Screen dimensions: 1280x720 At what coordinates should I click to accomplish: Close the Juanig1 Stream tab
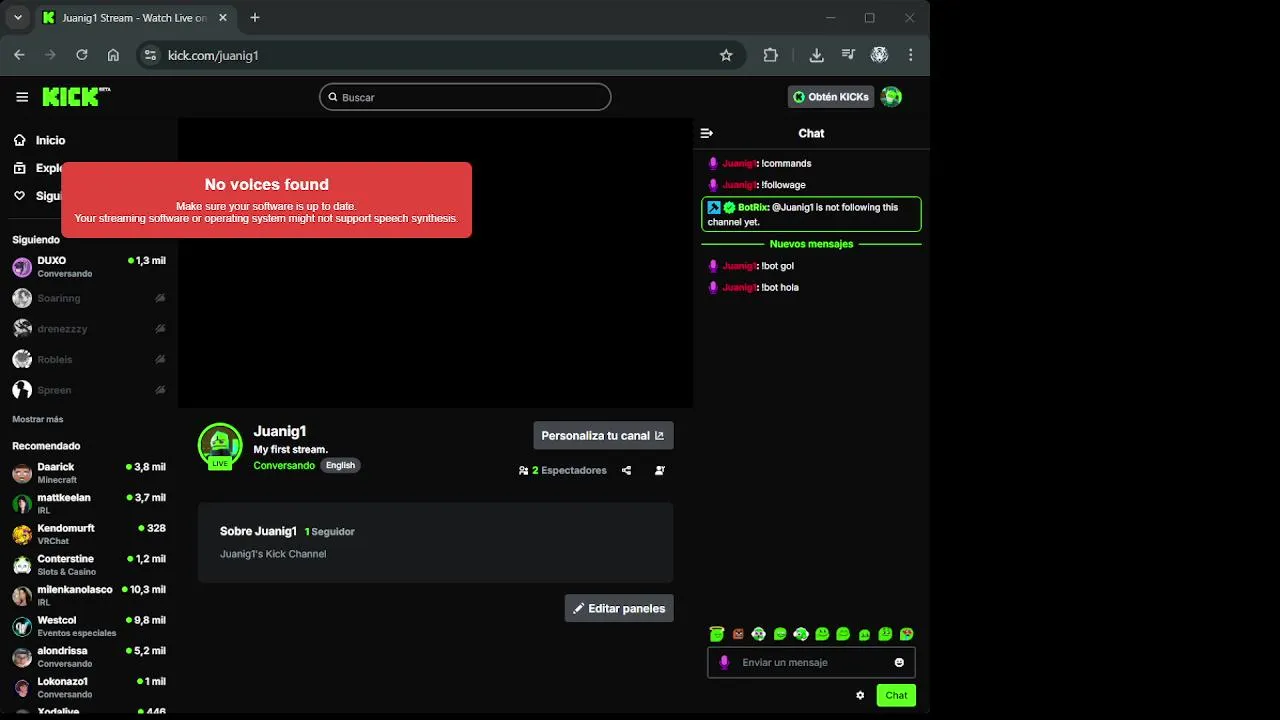tap(223, 18)
